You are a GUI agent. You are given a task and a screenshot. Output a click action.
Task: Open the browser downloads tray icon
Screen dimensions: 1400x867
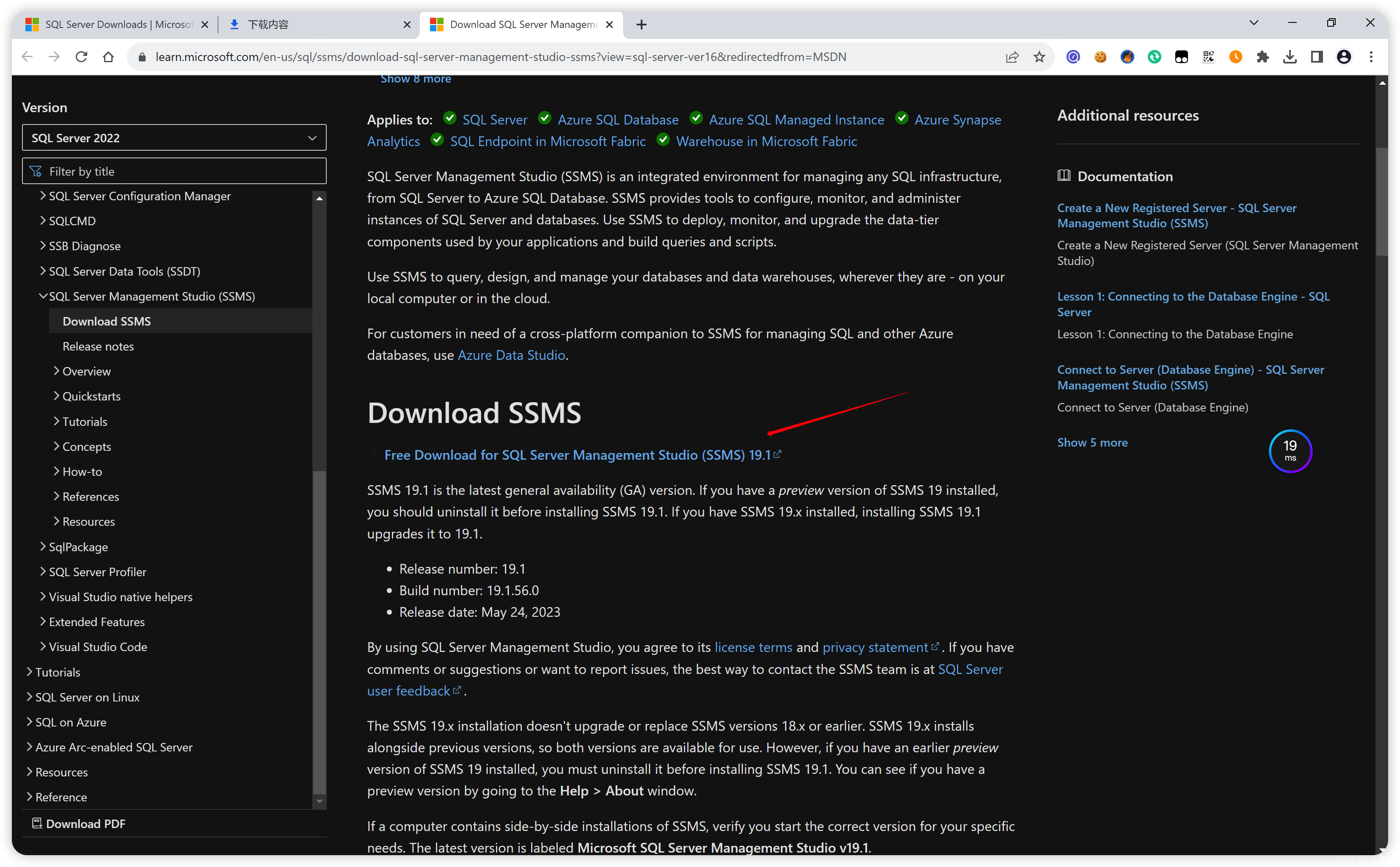pos(1290,57)
